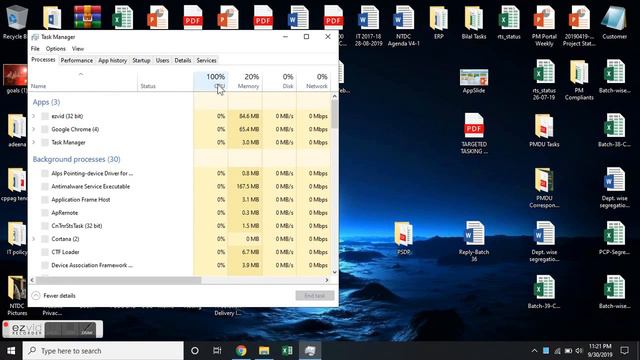The height and width of the screenshot is (360, 640).
Task: Expand the Cortana (2) process group
Action: coord(33,239)
